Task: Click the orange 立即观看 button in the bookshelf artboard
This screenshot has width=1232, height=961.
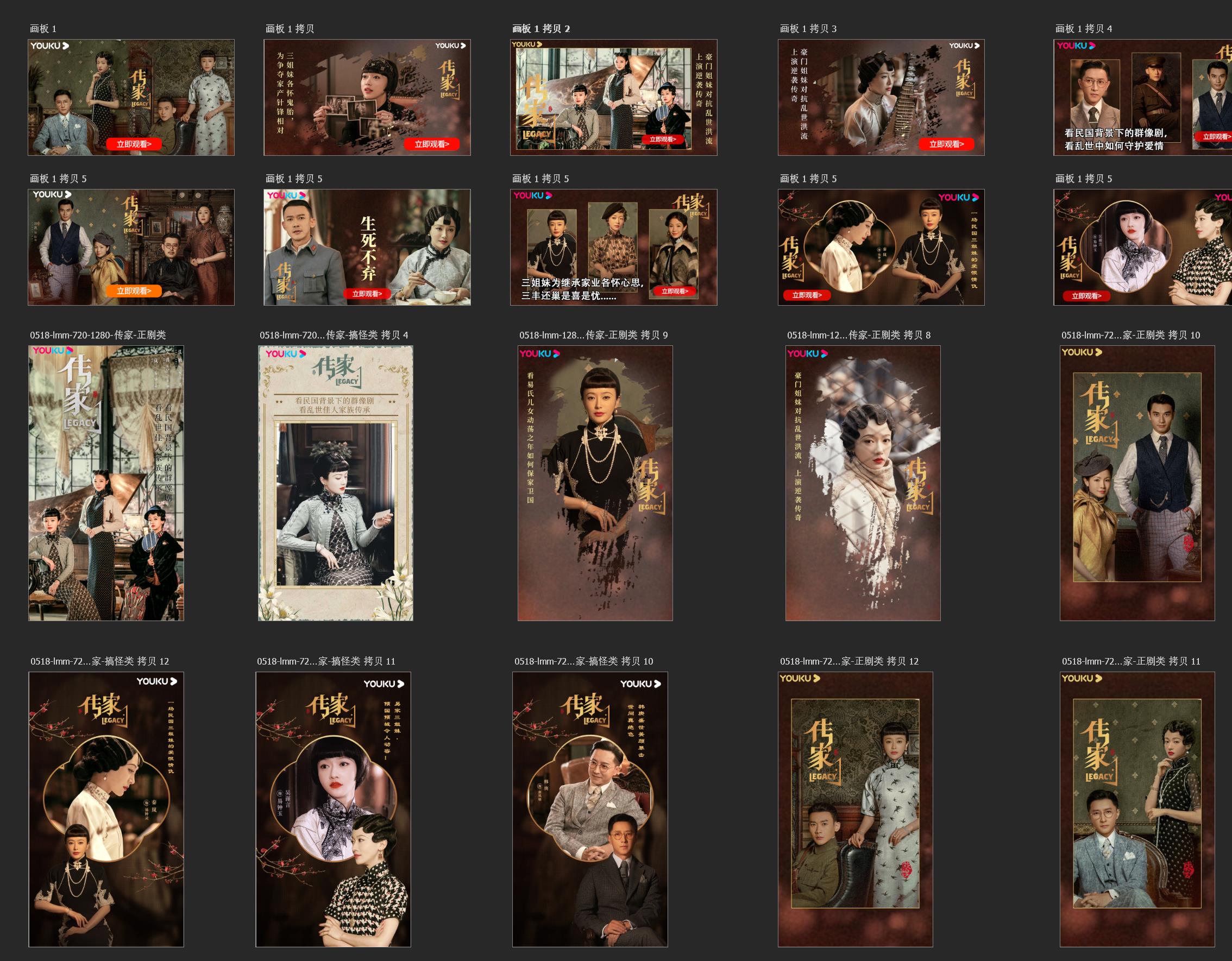Action: 134,291
